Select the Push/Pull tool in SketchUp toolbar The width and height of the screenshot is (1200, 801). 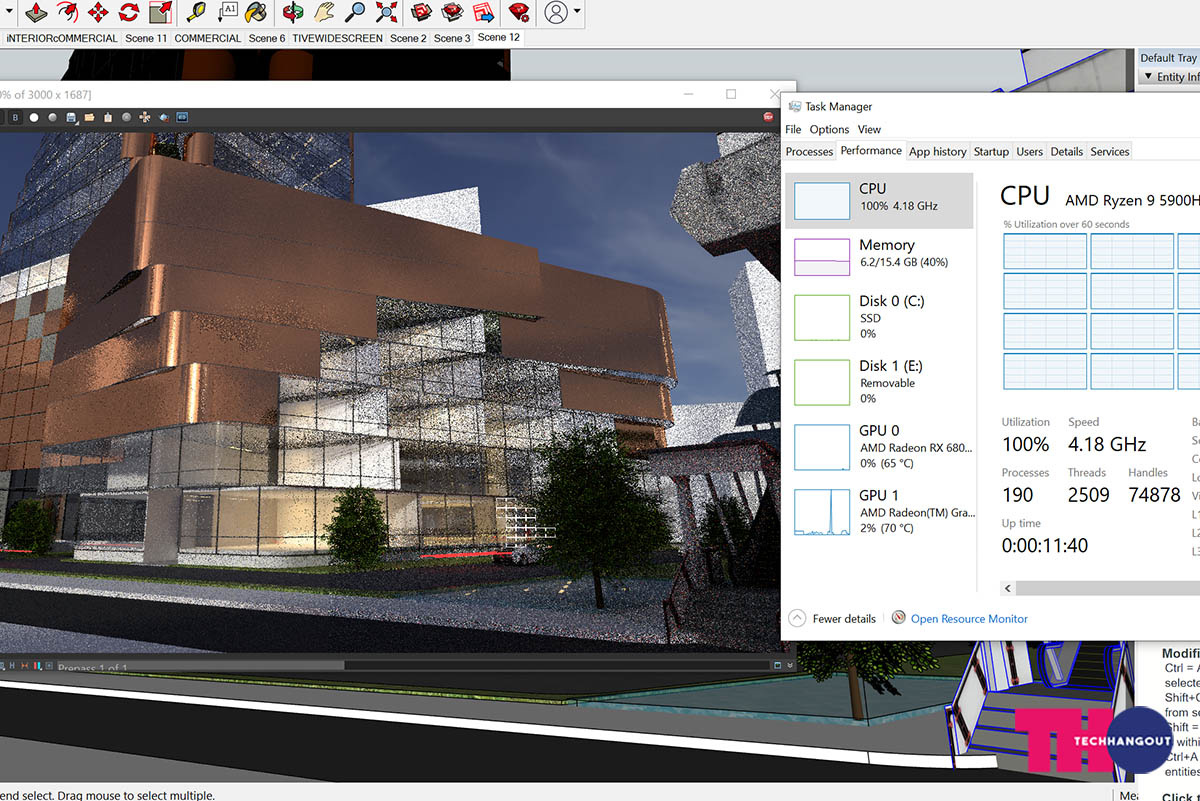pyautogui.click(x=36, y=13)
